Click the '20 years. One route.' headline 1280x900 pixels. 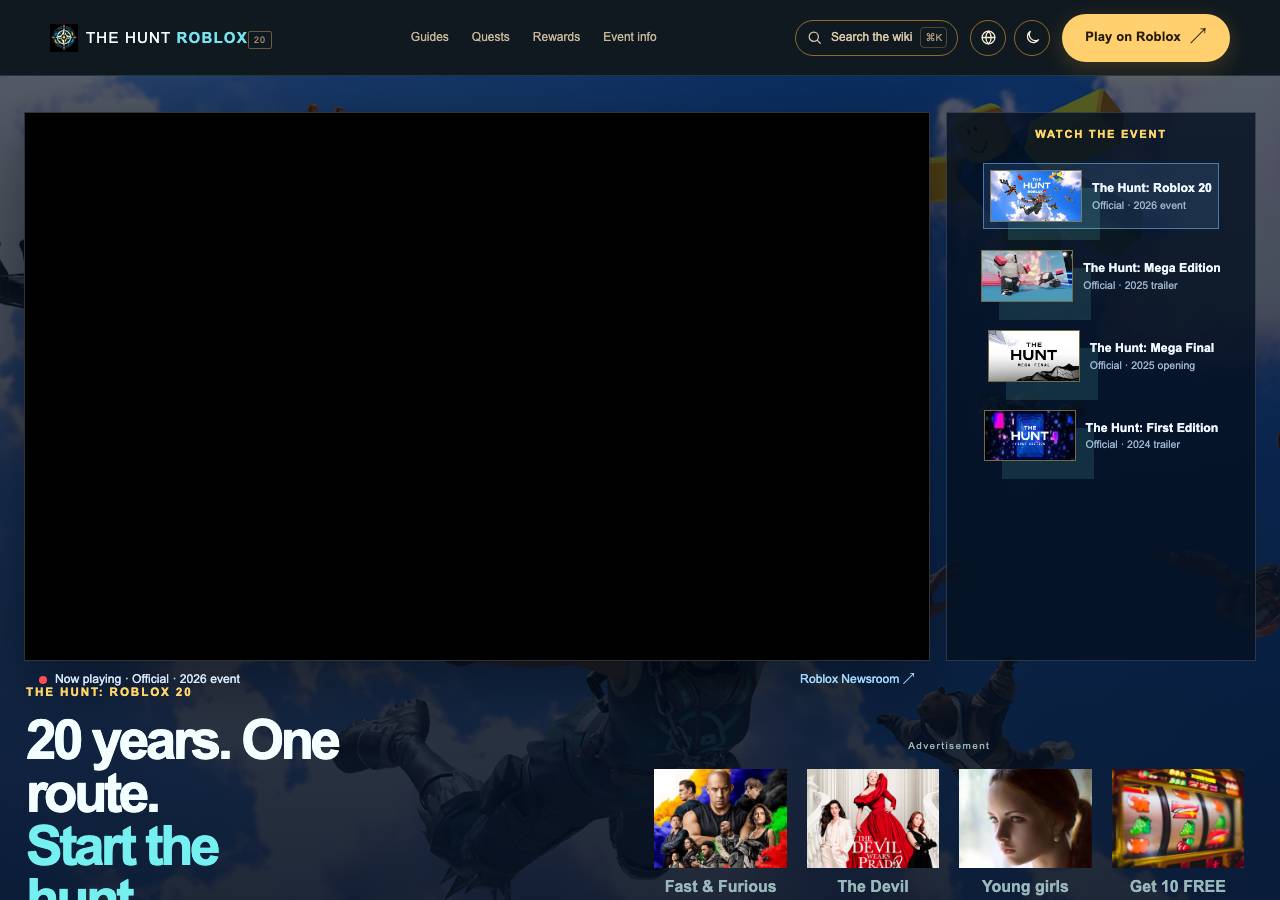click(182, 767)
